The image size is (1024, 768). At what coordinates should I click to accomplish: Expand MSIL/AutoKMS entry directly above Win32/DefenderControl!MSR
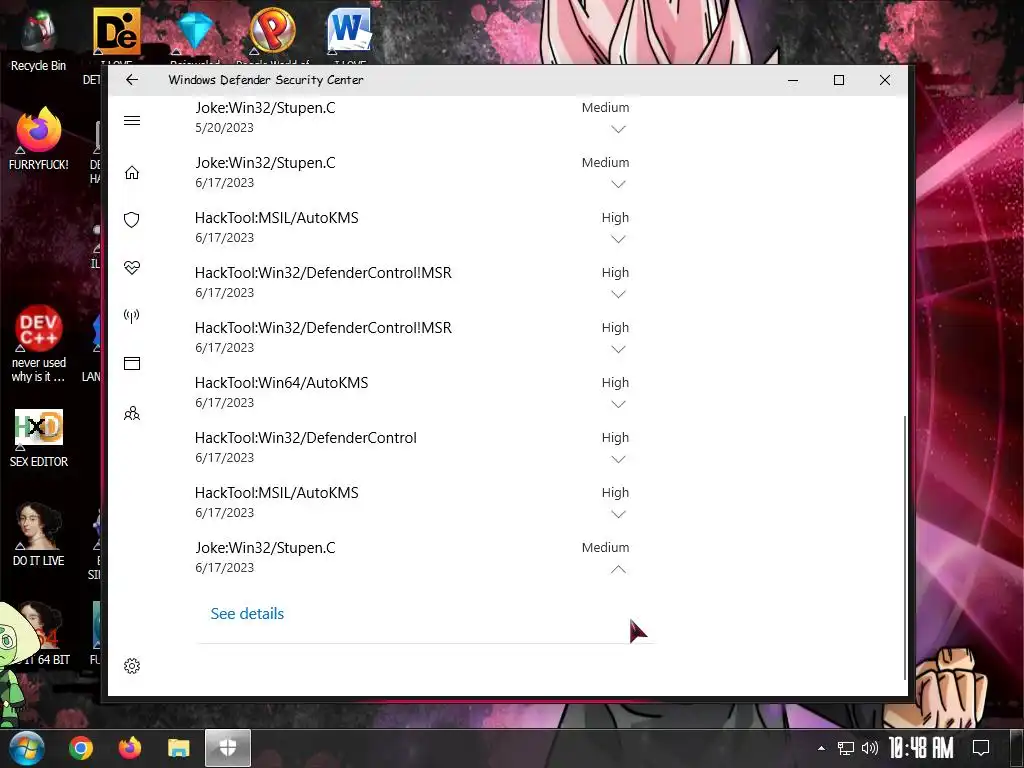coord(618,239)
